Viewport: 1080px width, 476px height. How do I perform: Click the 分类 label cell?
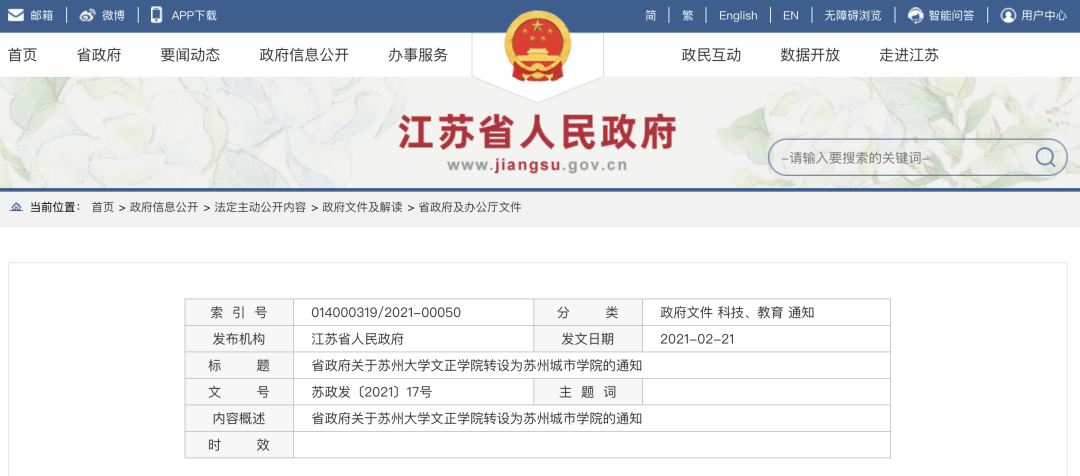pyautogui.click(x=588, y=313)
